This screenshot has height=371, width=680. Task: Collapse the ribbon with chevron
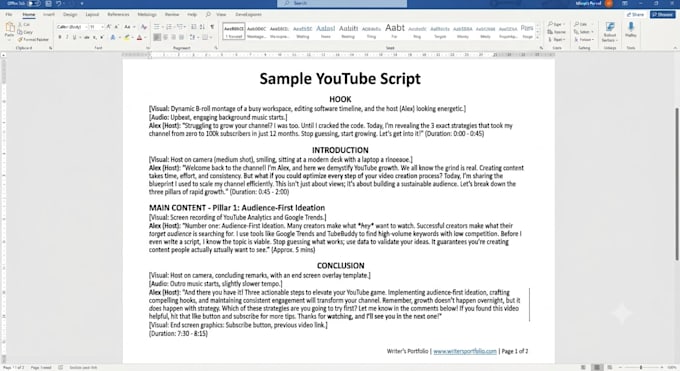click(x=675, y=48)
